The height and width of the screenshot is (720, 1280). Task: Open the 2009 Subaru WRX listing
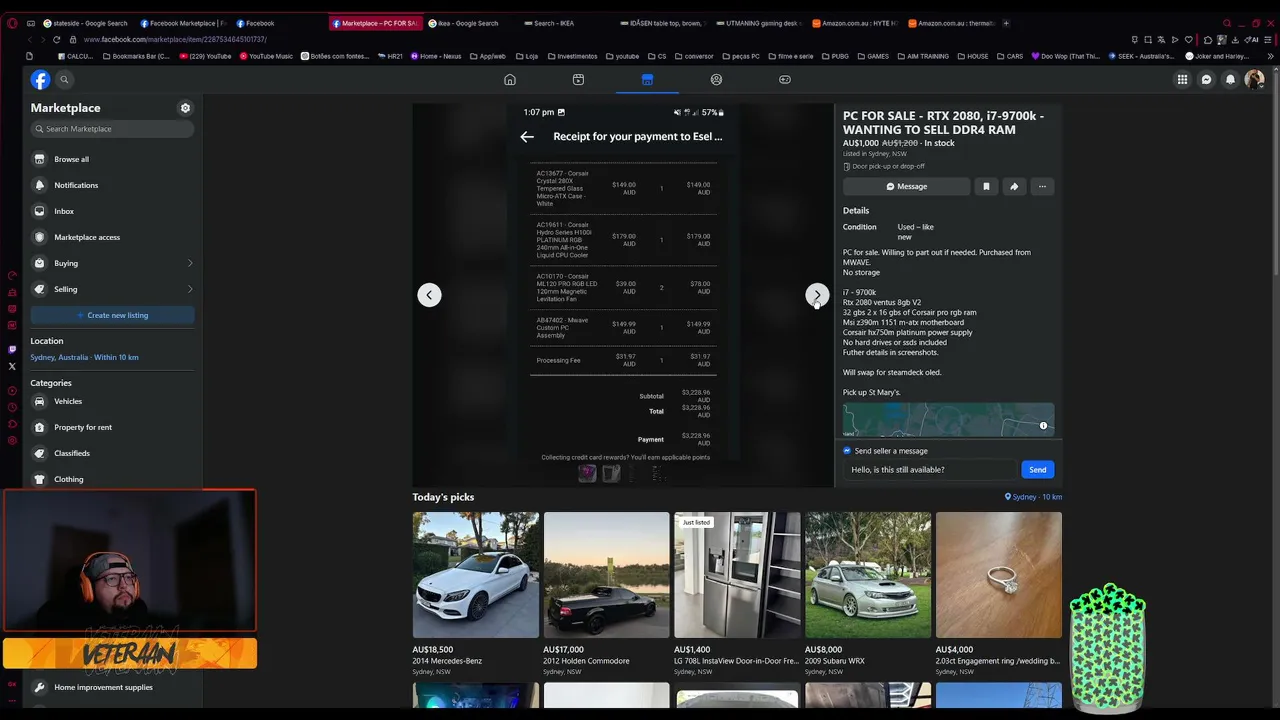868,593
